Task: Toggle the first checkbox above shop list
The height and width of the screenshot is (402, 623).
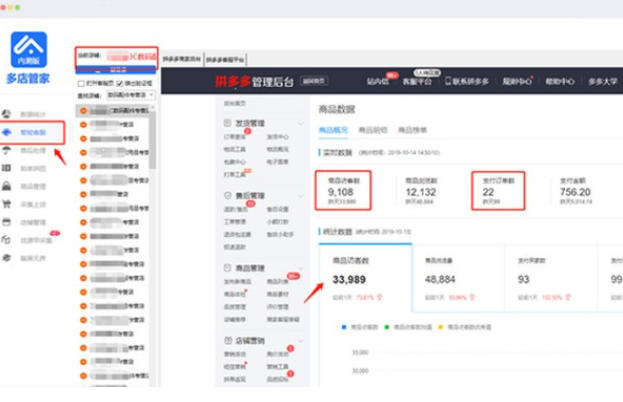Action: pyautogui.click(x=81, y=83)
